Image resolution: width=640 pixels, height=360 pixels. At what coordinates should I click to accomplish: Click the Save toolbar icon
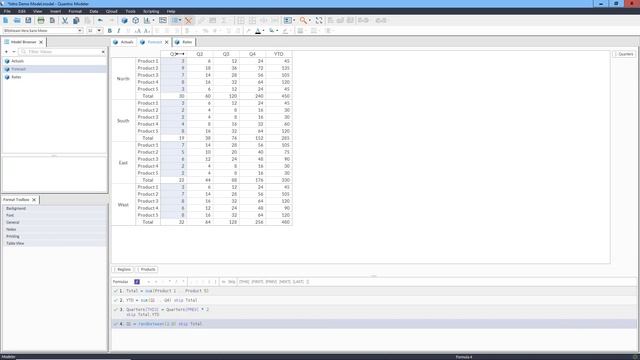28,20
